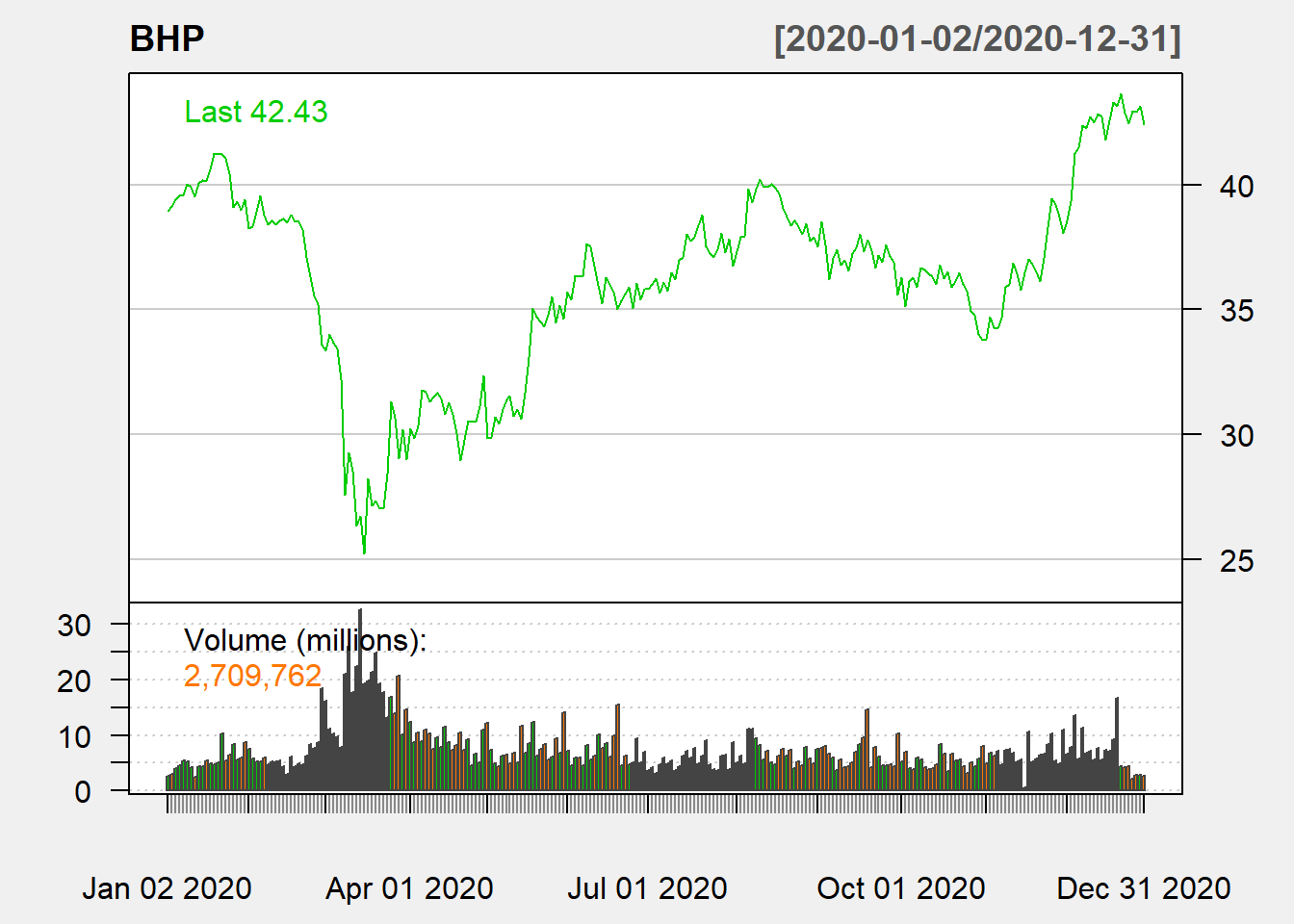Click the 'Volume (millions):' label
Image resolution: width=1294 pixels, height=924 pixels.
pos(305,640)
